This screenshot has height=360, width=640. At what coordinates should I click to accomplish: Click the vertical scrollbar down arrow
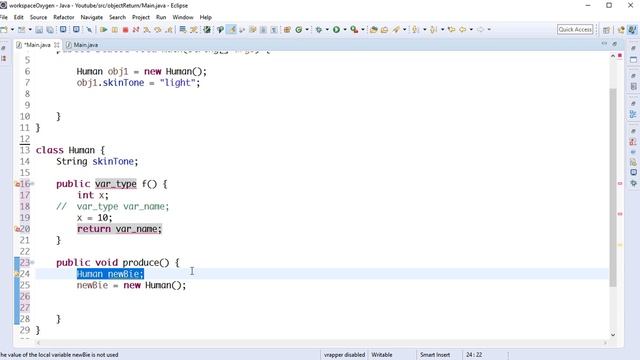pyautogui.click(x=613, y=335)
